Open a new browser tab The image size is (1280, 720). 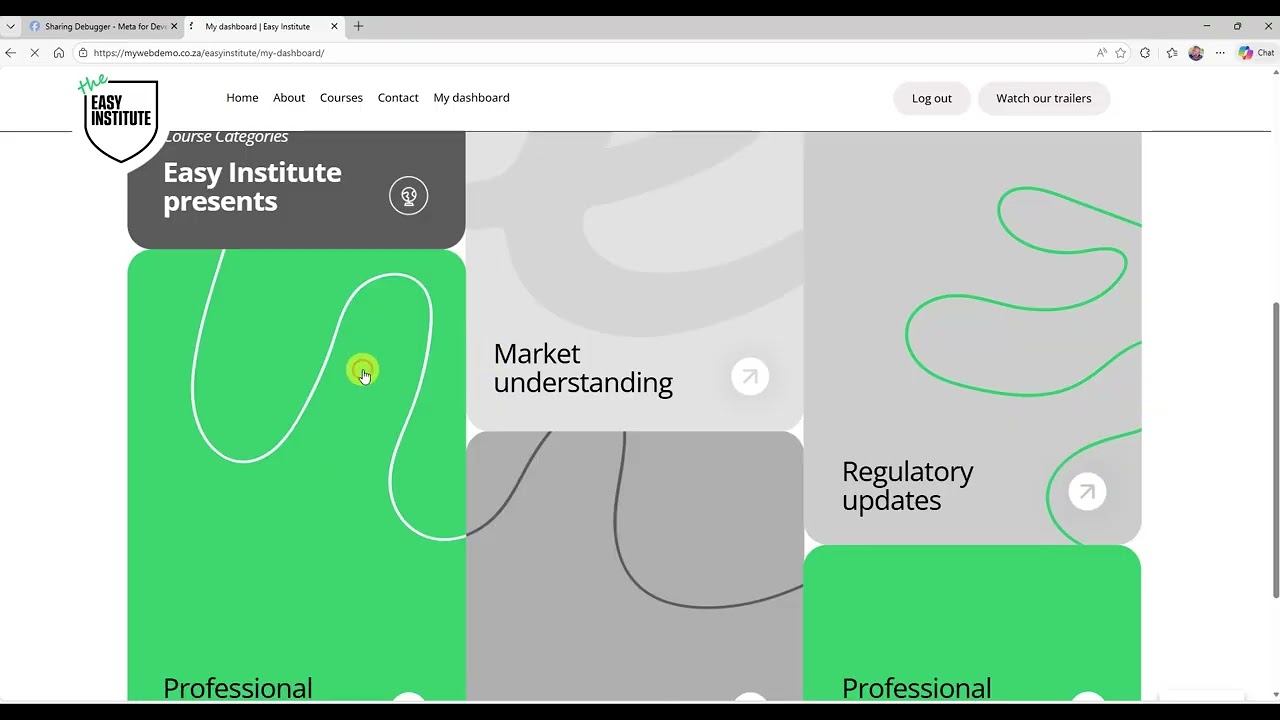click(x=358, y=26)
